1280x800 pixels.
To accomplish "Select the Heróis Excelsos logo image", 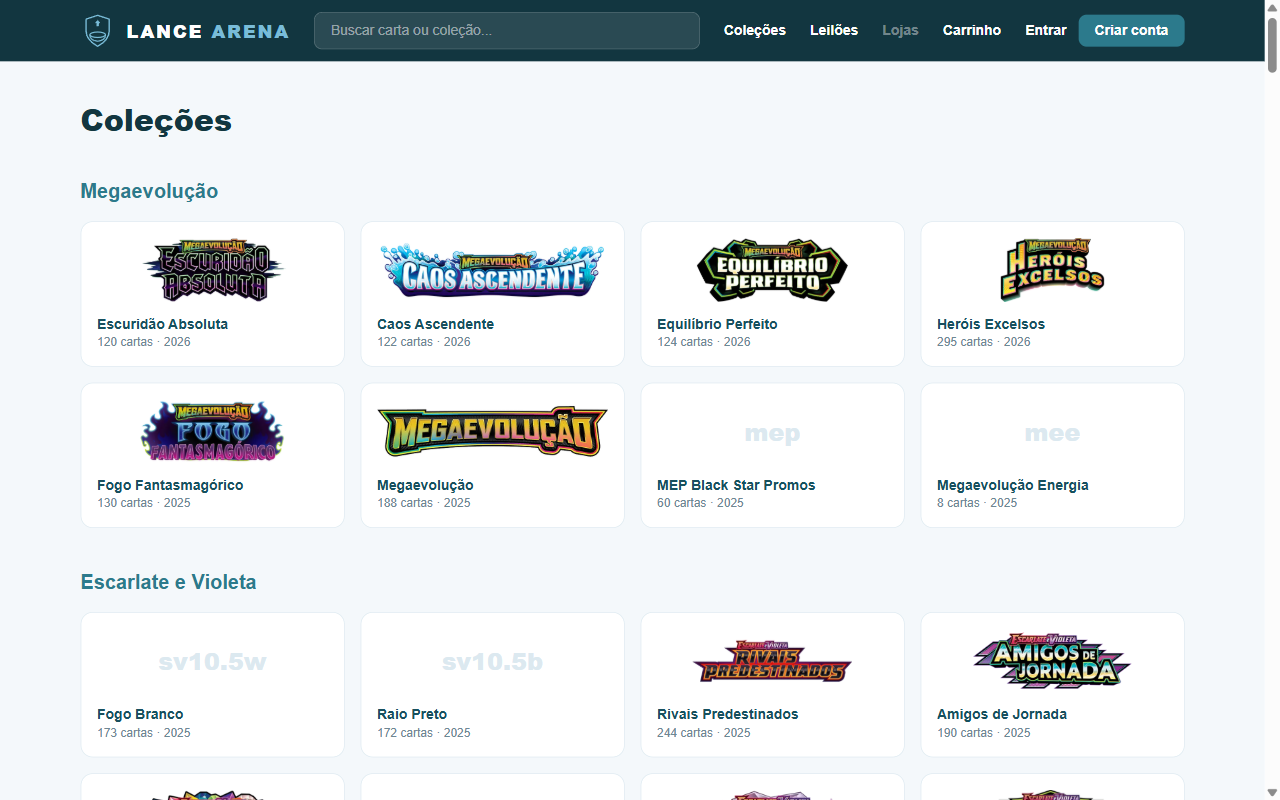I will click(x=1053, y=270).
